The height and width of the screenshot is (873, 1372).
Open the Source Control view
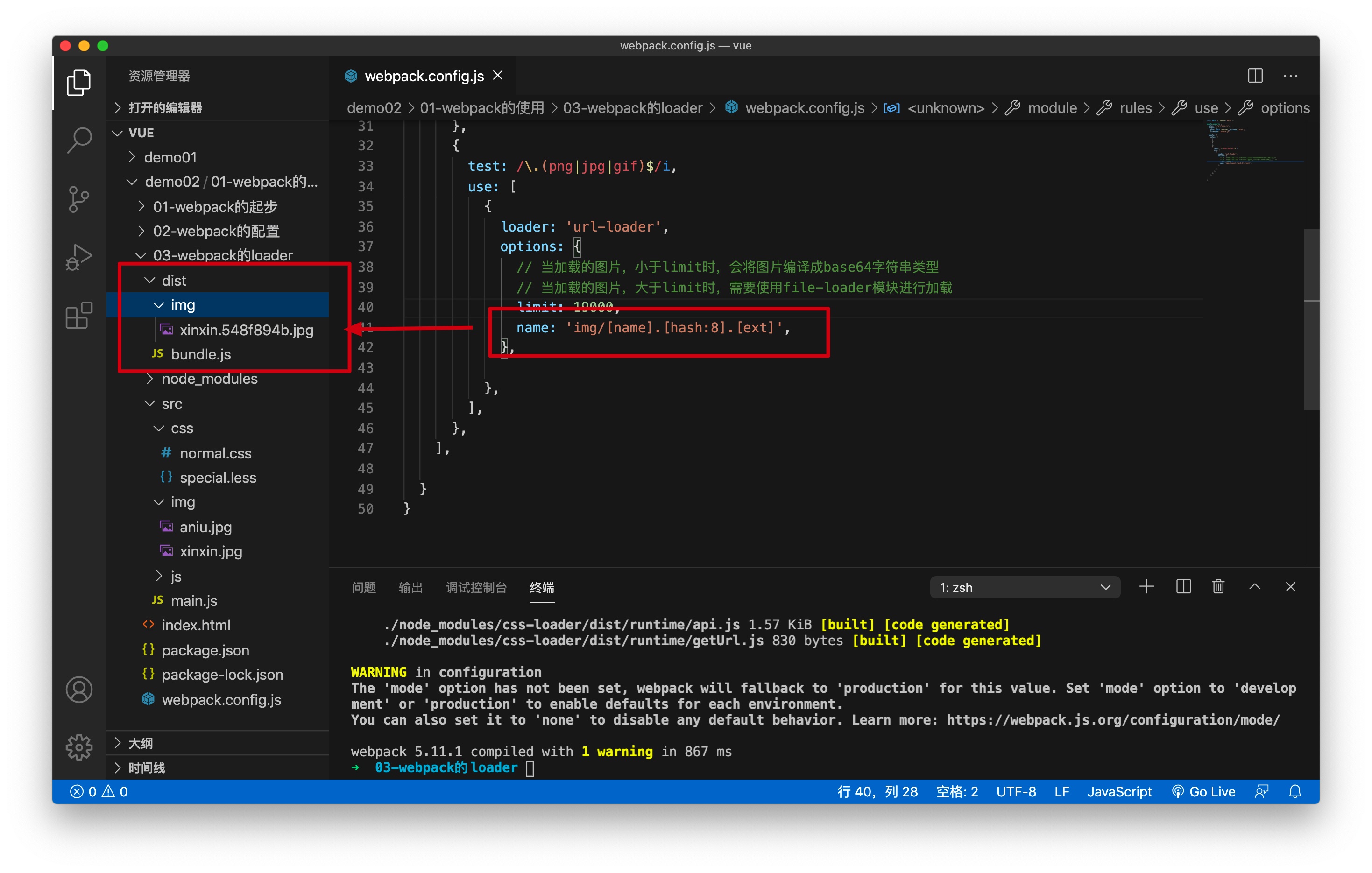point(79,199)
